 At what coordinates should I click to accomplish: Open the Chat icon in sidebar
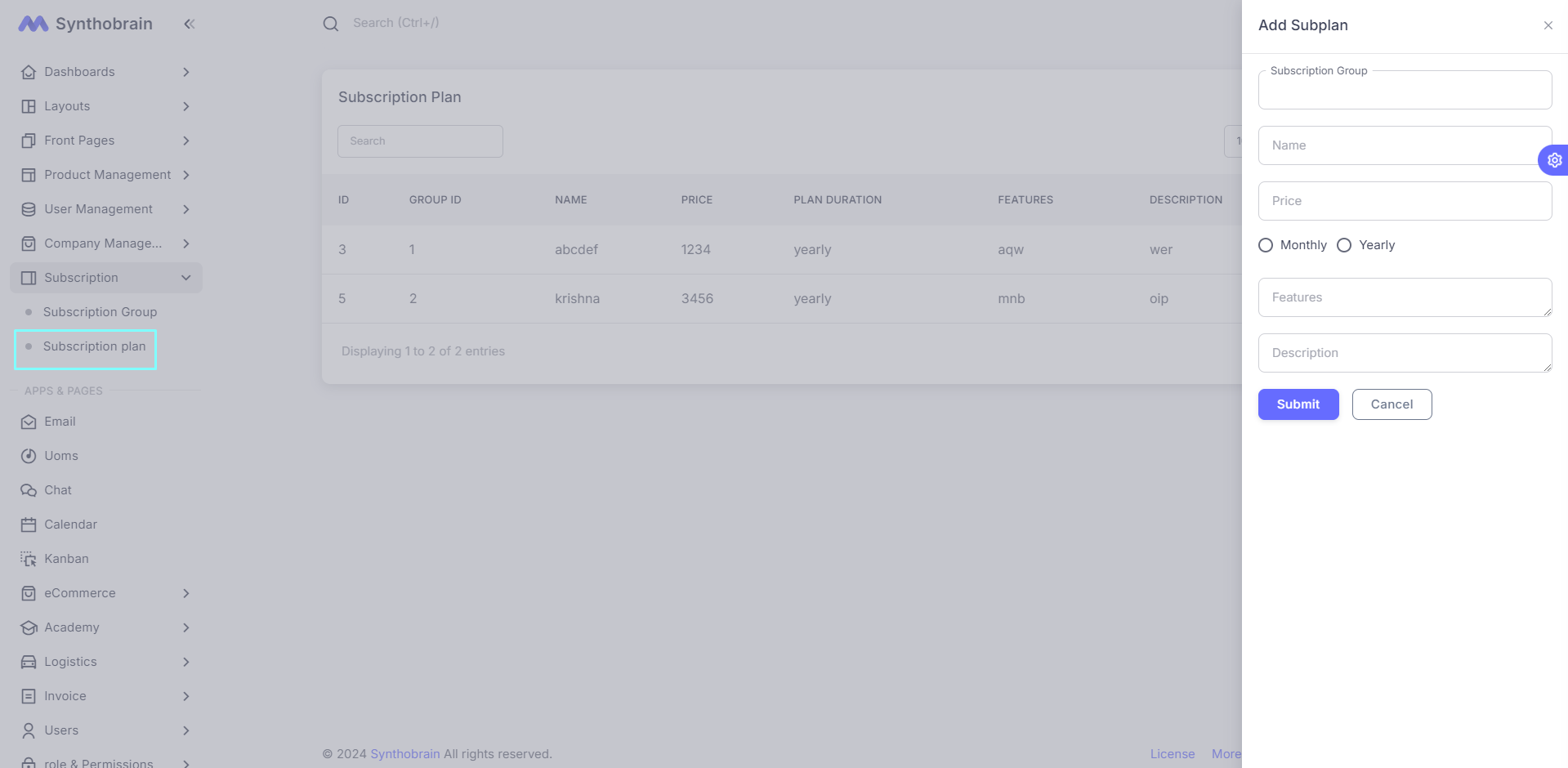pyautogui.click(x=29, y=490)
